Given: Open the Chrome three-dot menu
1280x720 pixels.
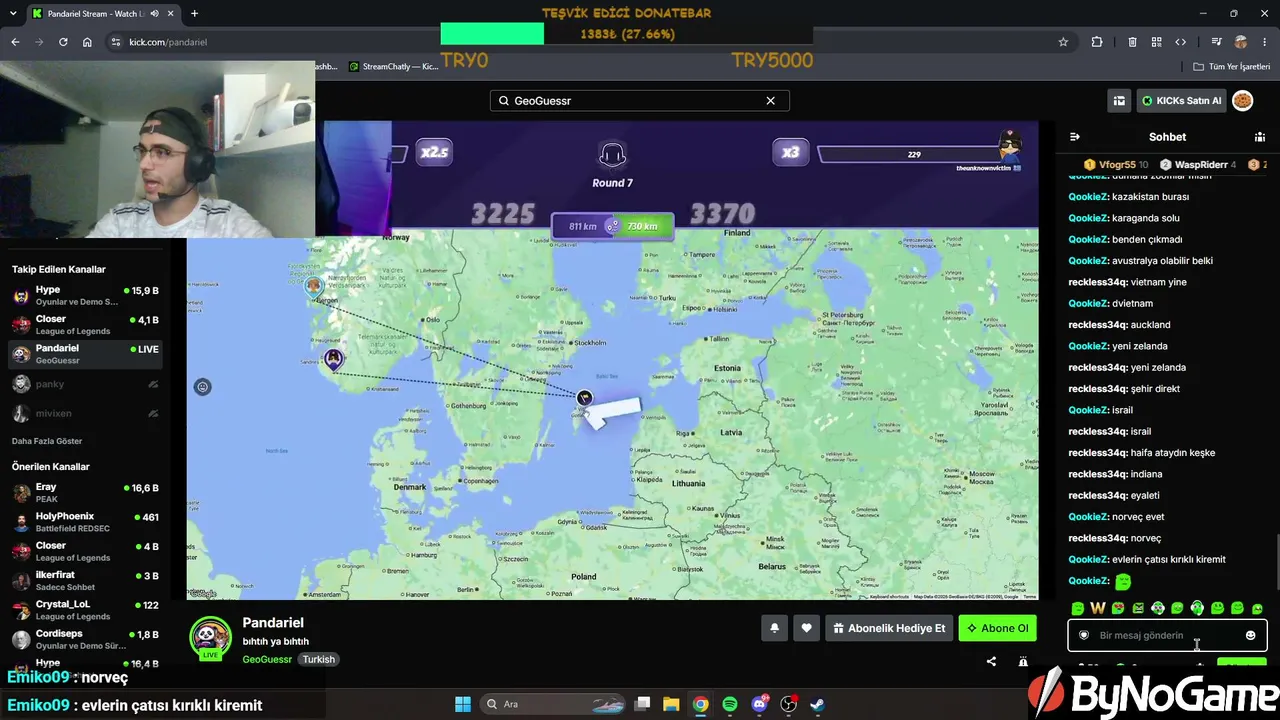Looking at the screenshot, I should (x=1265, y=42).
